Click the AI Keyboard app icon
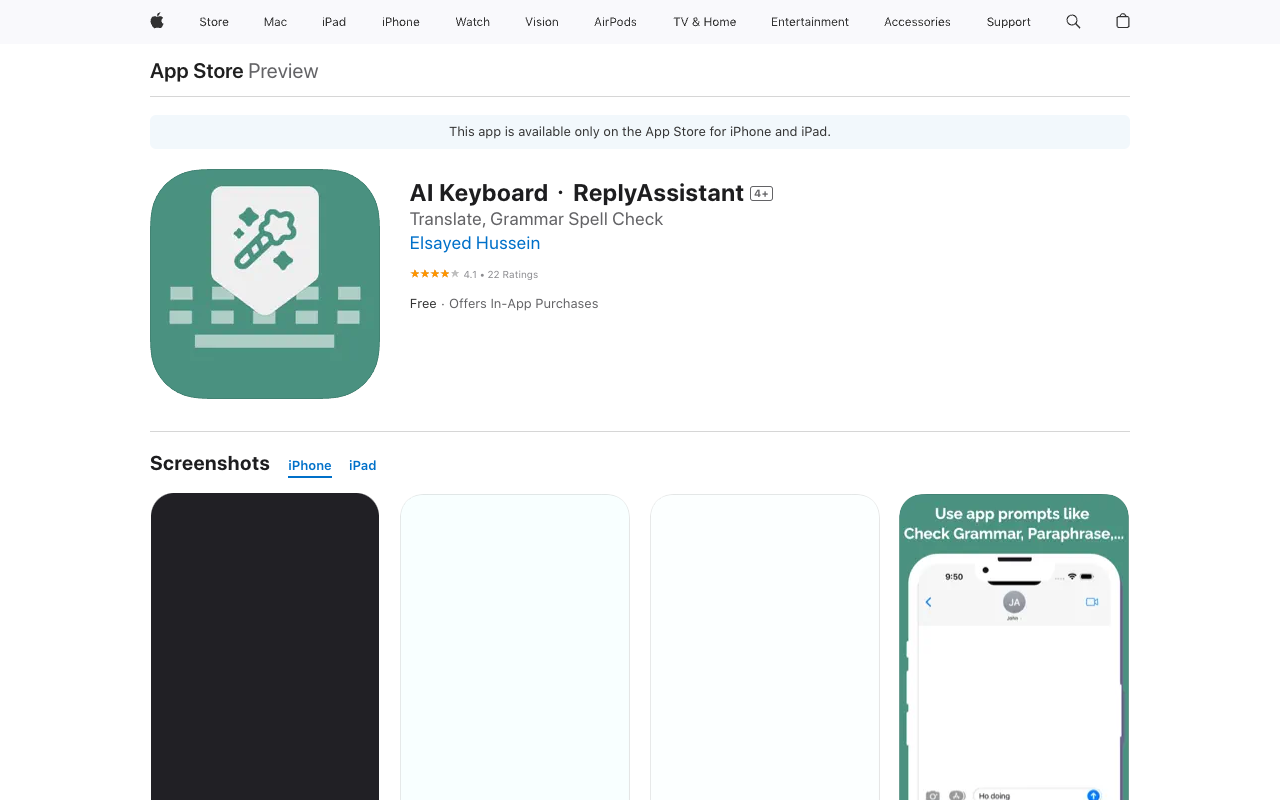 [265, 284]
